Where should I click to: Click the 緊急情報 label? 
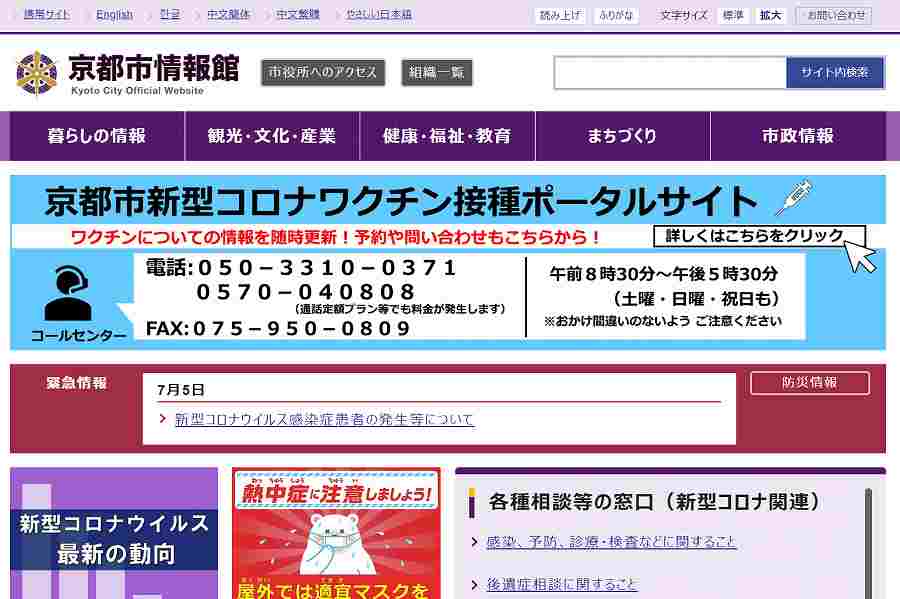[77, 383]
